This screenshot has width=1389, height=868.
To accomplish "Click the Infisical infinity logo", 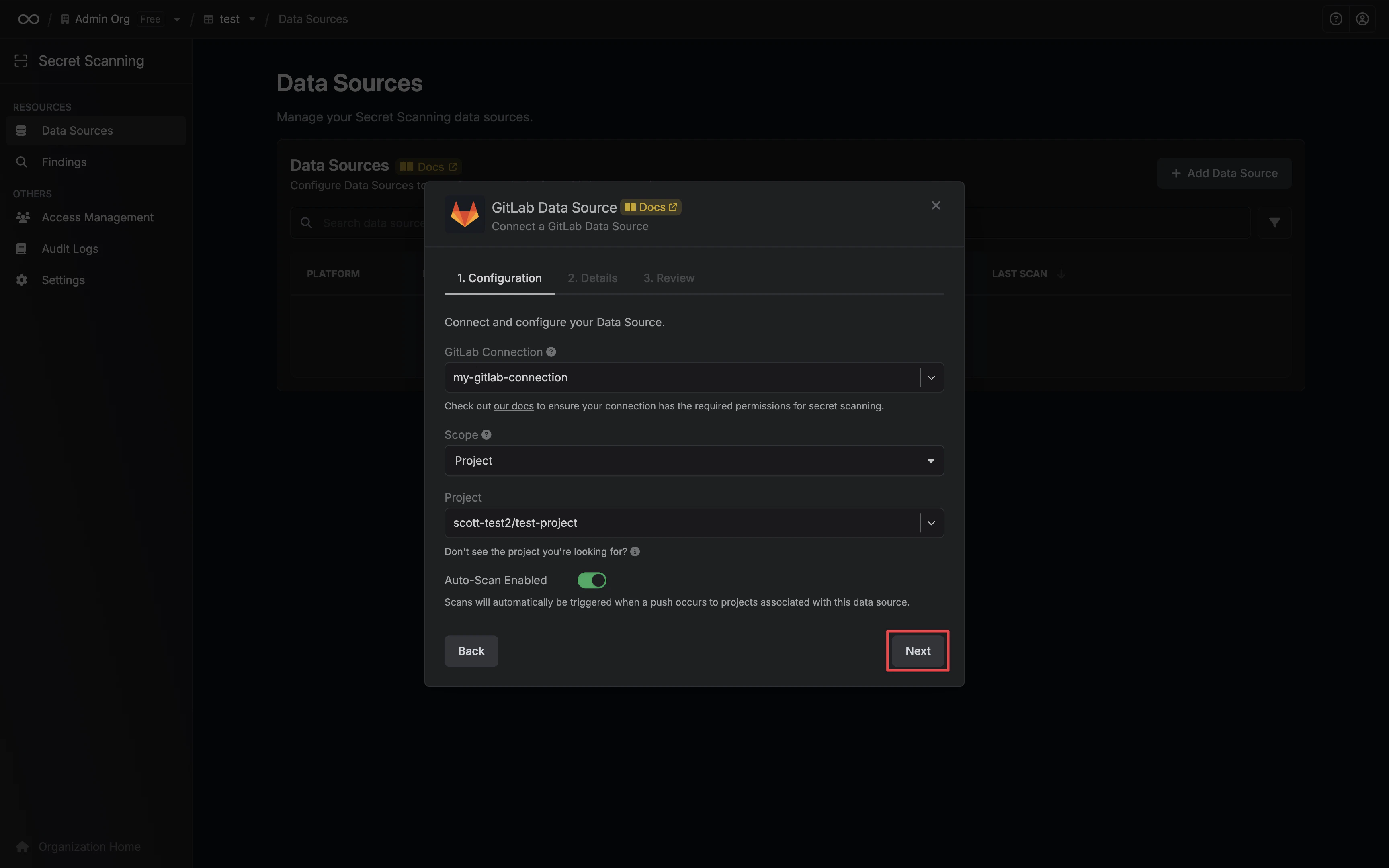I will point(28,19).
